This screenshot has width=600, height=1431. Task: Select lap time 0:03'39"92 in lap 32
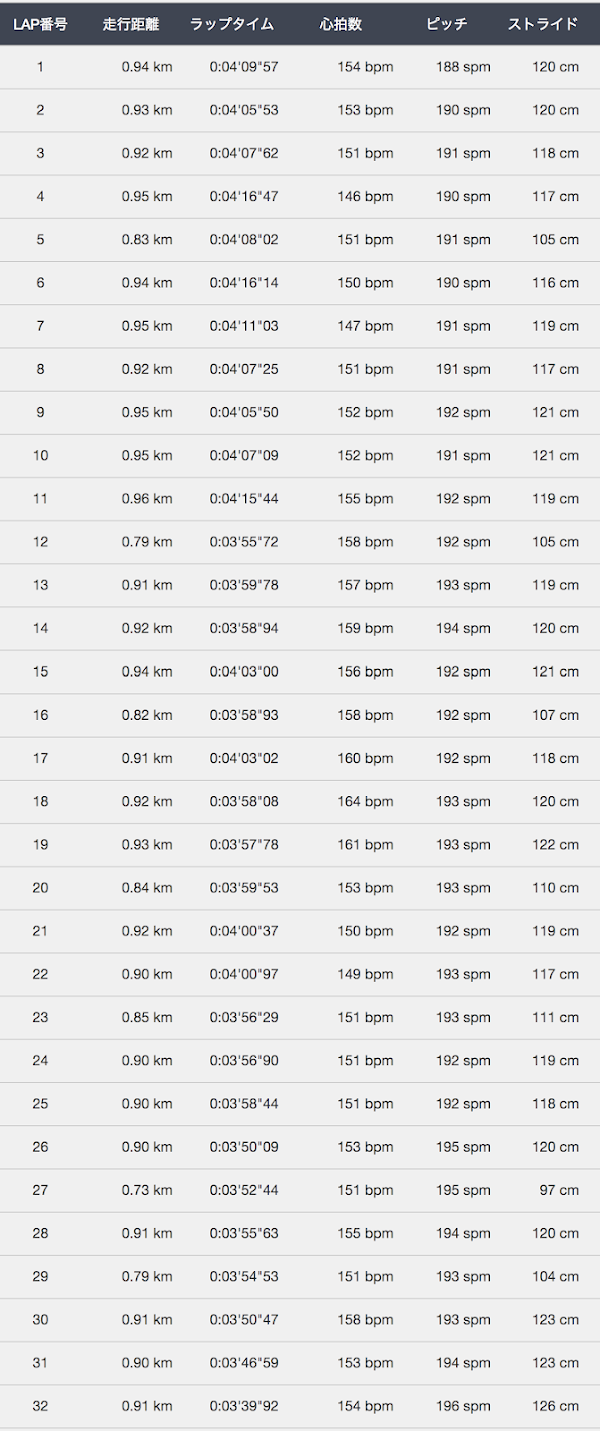(x=244, y=1406)
